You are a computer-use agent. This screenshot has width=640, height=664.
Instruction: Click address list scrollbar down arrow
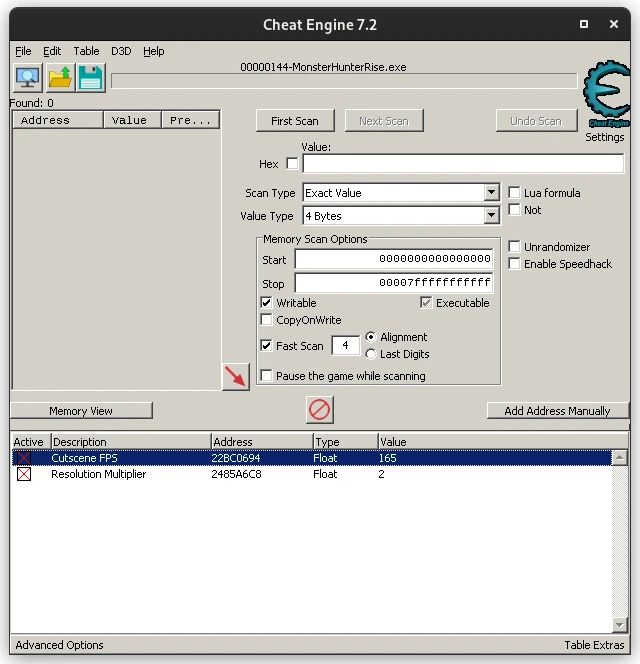619,625
